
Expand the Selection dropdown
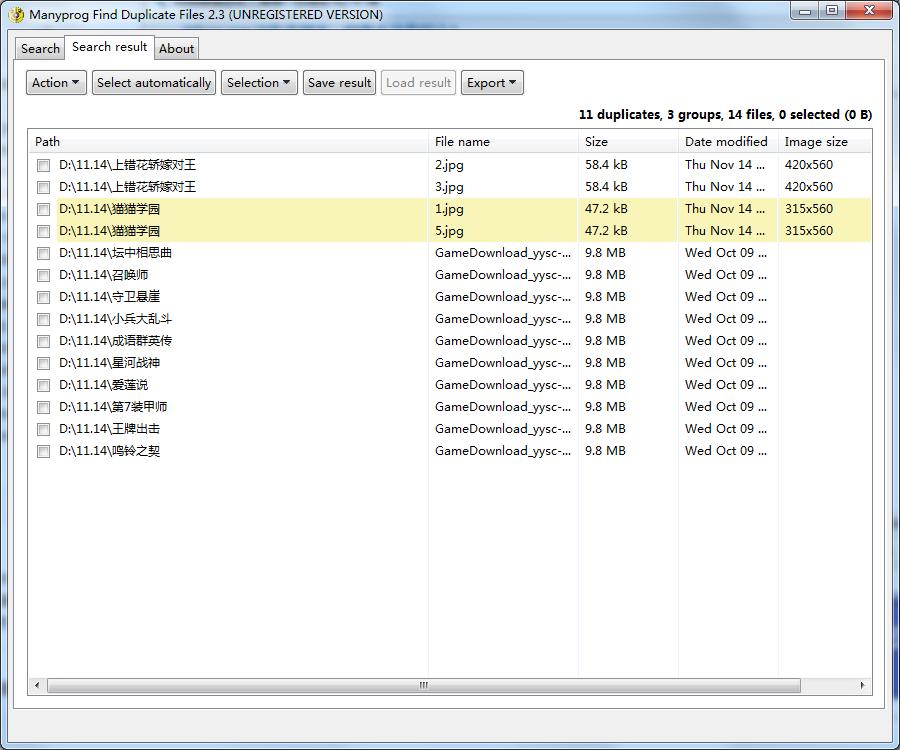(259, 83)
